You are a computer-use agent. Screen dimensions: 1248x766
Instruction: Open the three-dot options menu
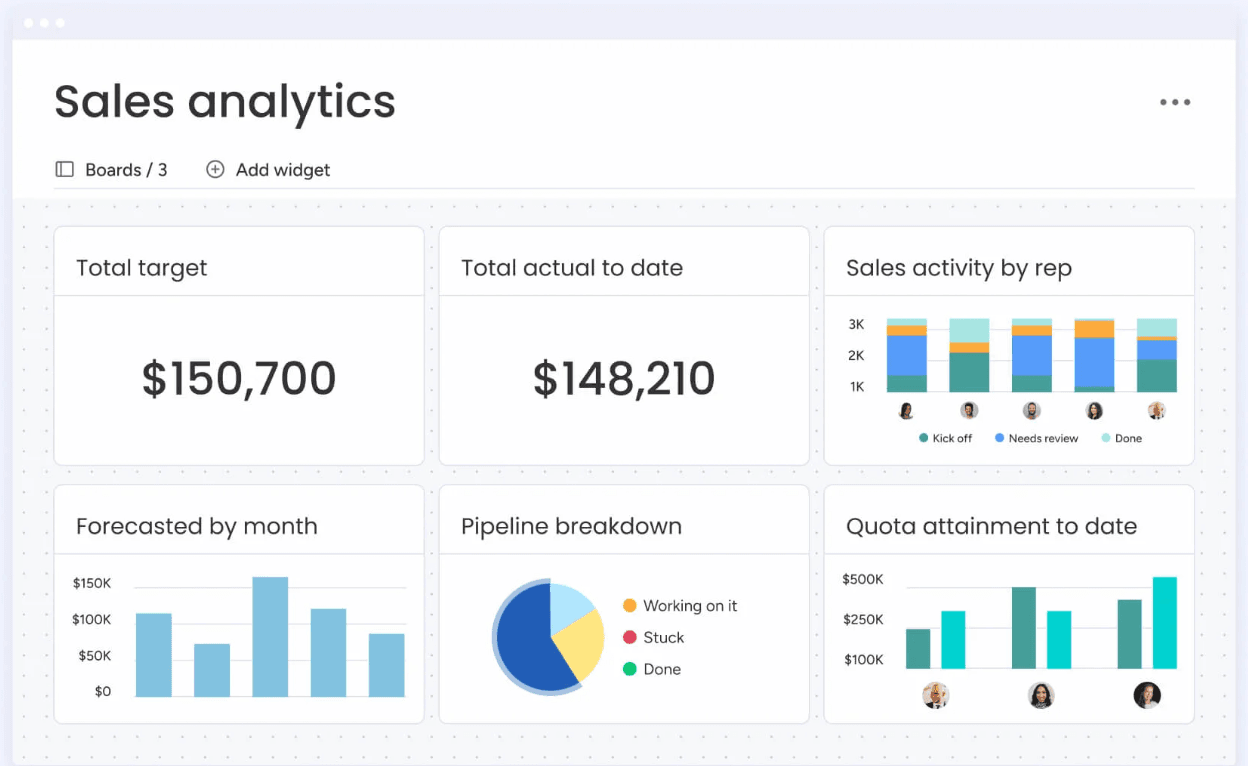coord(1175,102)
